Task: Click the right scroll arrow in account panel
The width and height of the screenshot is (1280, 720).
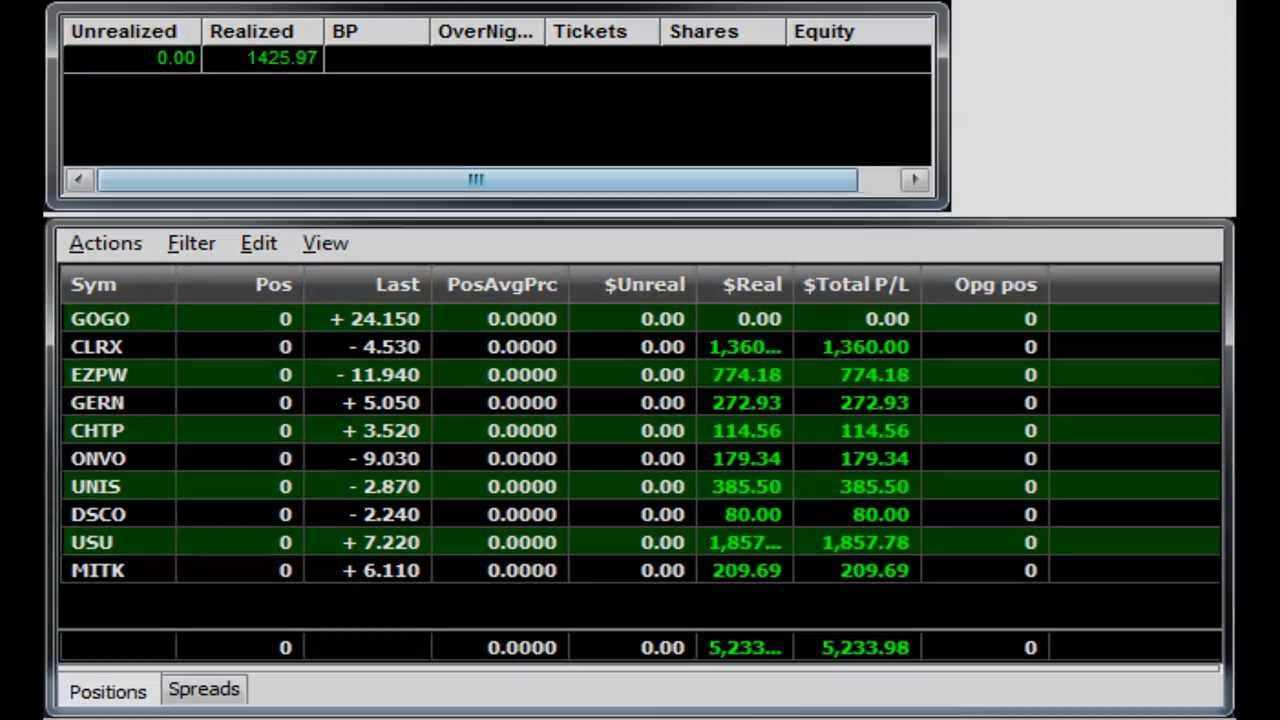Action: [x=914, y=179]
